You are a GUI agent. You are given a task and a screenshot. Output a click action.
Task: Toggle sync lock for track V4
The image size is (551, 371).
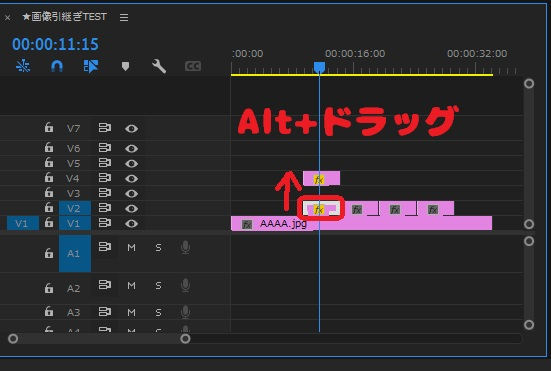pyautogui.click(x=105, y=178)
